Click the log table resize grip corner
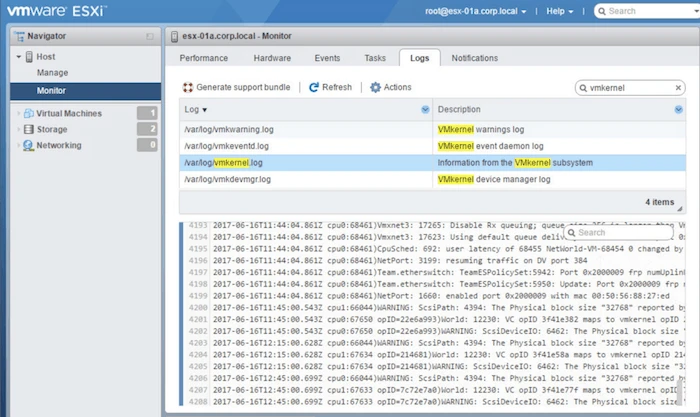The image size is (700, 417). point(679,208)
